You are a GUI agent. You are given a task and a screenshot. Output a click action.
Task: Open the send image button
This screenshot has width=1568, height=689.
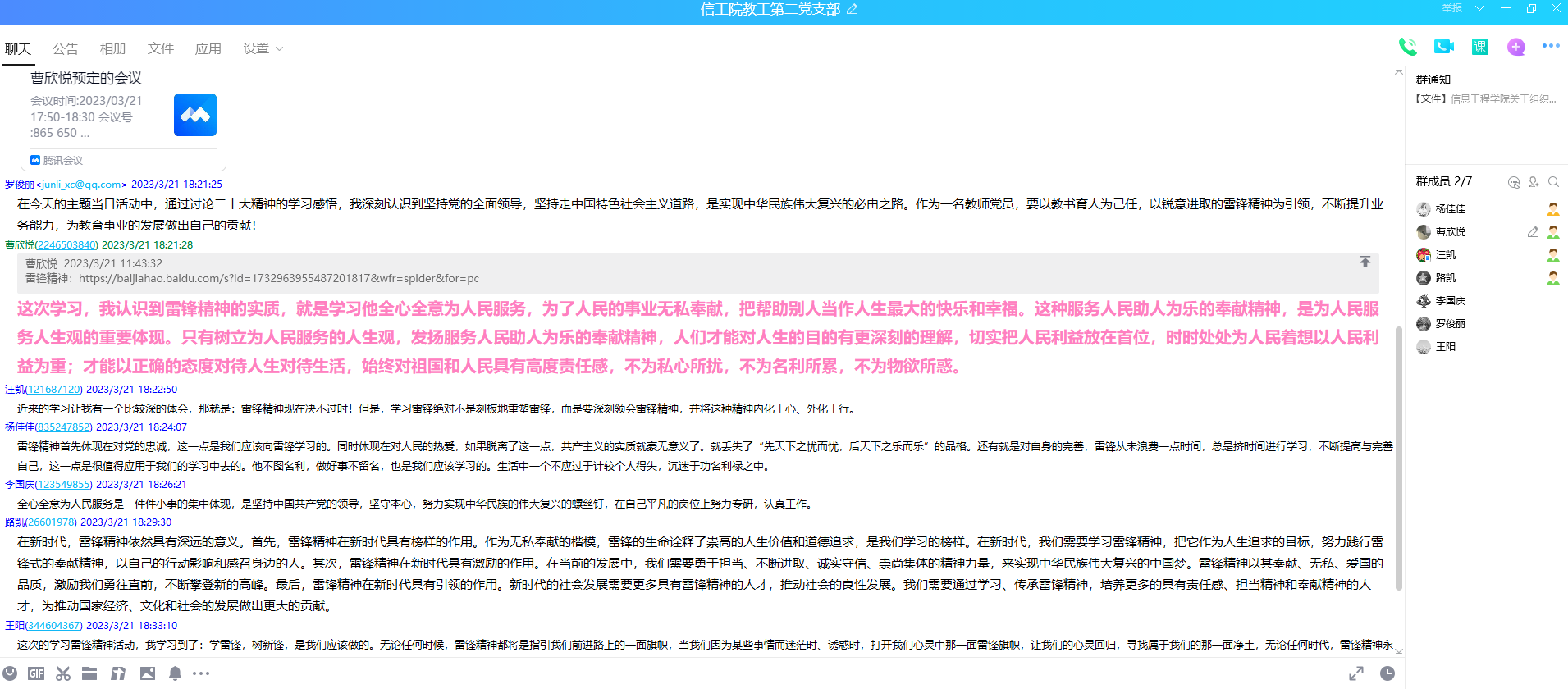point(148,673)
